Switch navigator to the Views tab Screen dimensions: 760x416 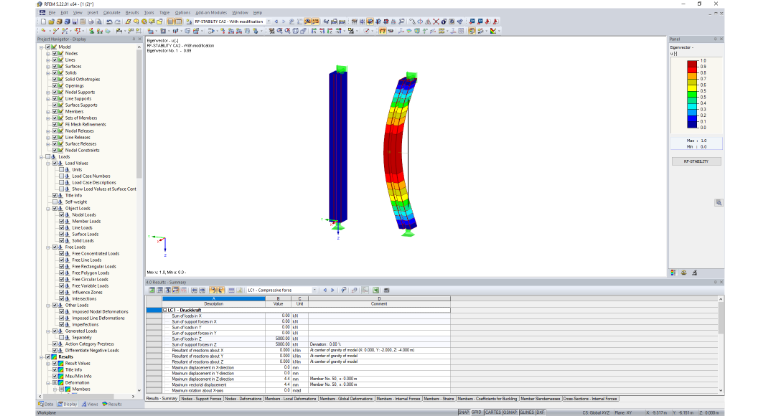(90, 404)
